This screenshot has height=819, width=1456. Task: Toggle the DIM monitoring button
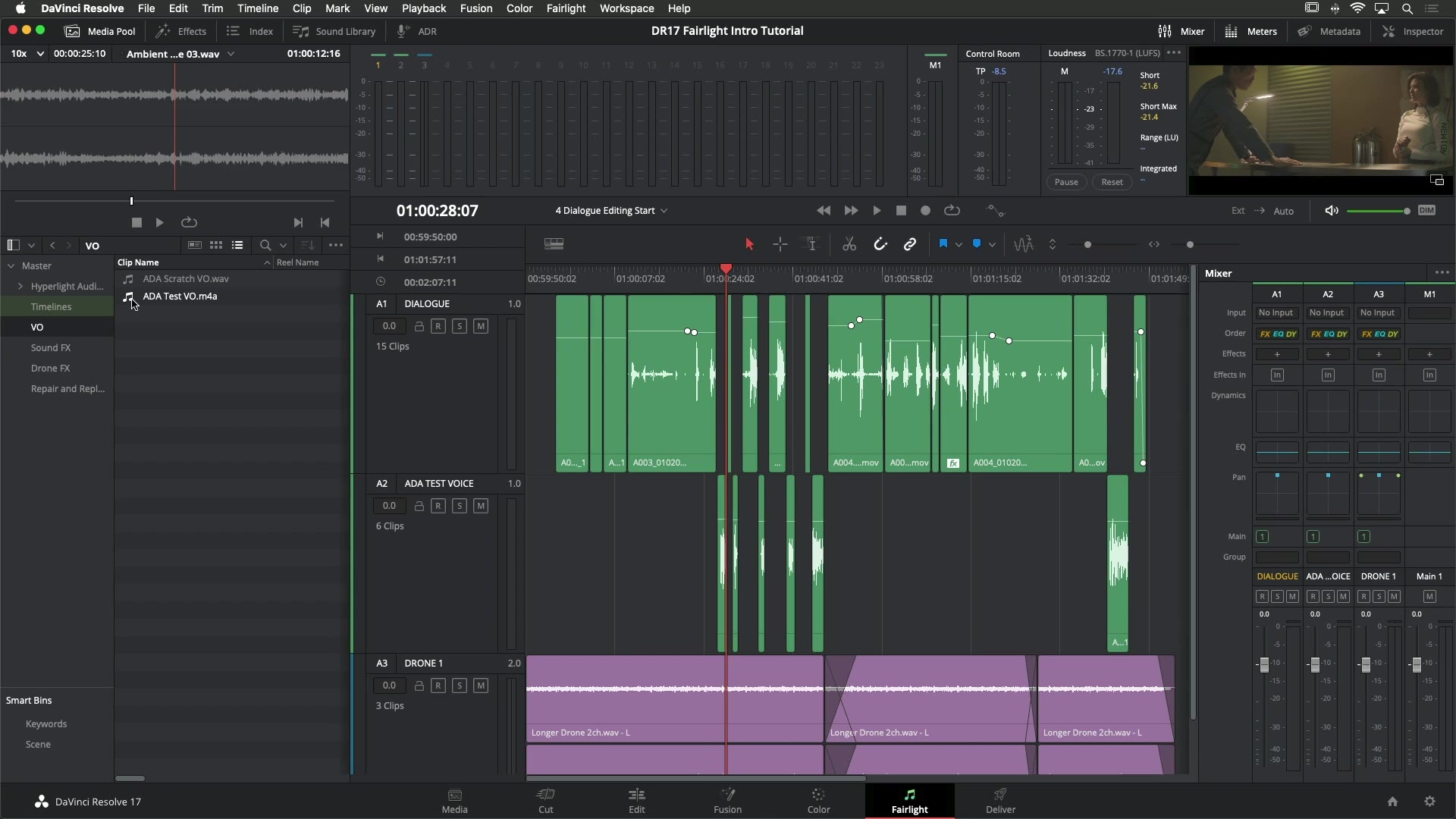[1426, 211]
